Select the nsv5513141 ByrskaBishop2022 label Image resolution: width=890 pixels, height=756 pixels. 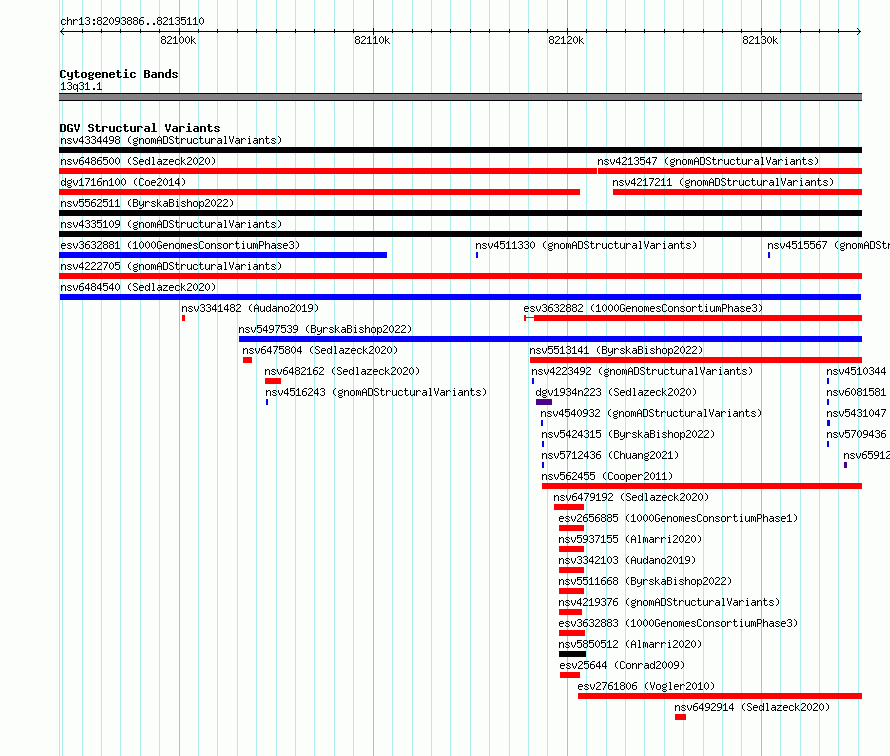tap(616, 350)
